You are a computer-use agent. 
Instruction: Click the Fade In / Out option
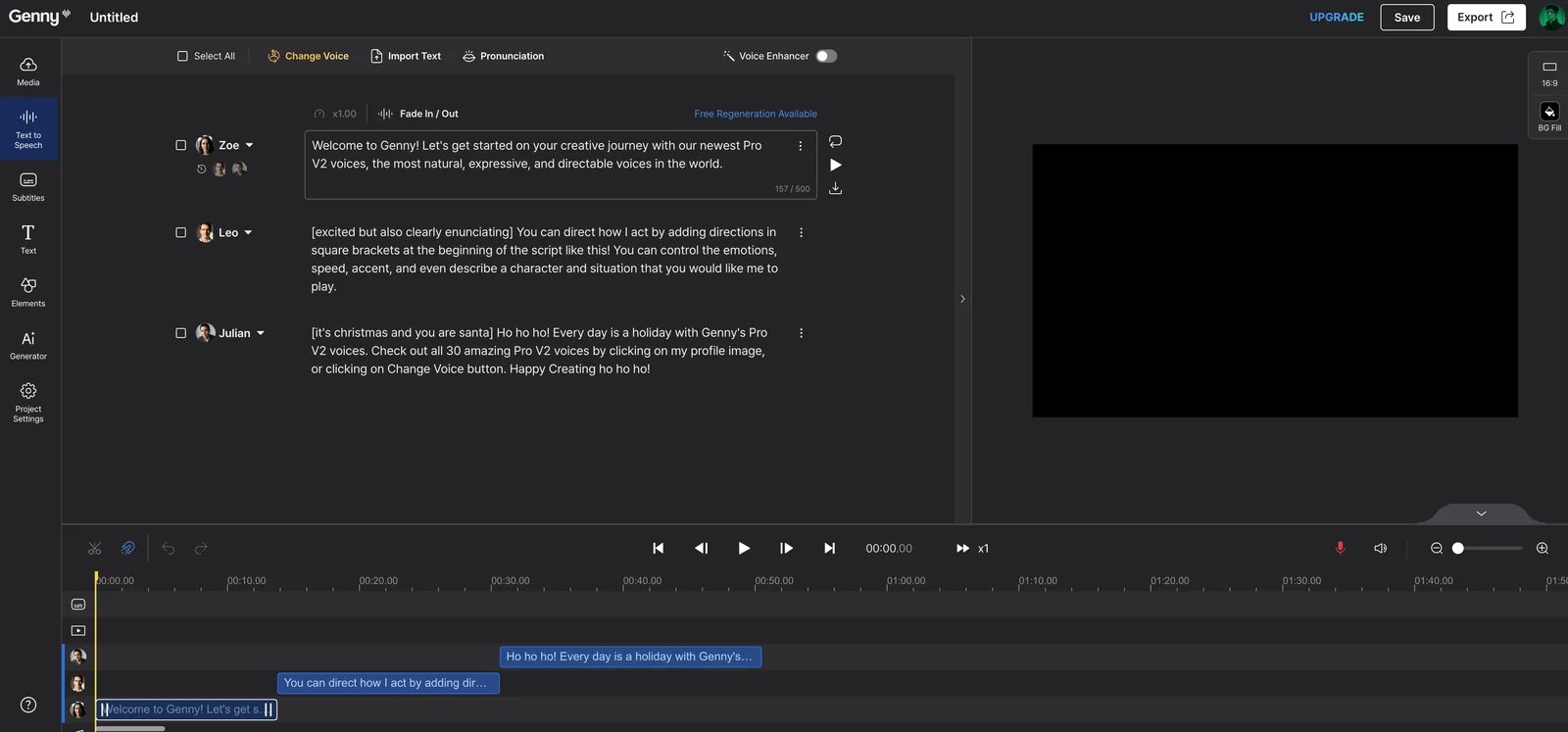click(x=418, y=114)
